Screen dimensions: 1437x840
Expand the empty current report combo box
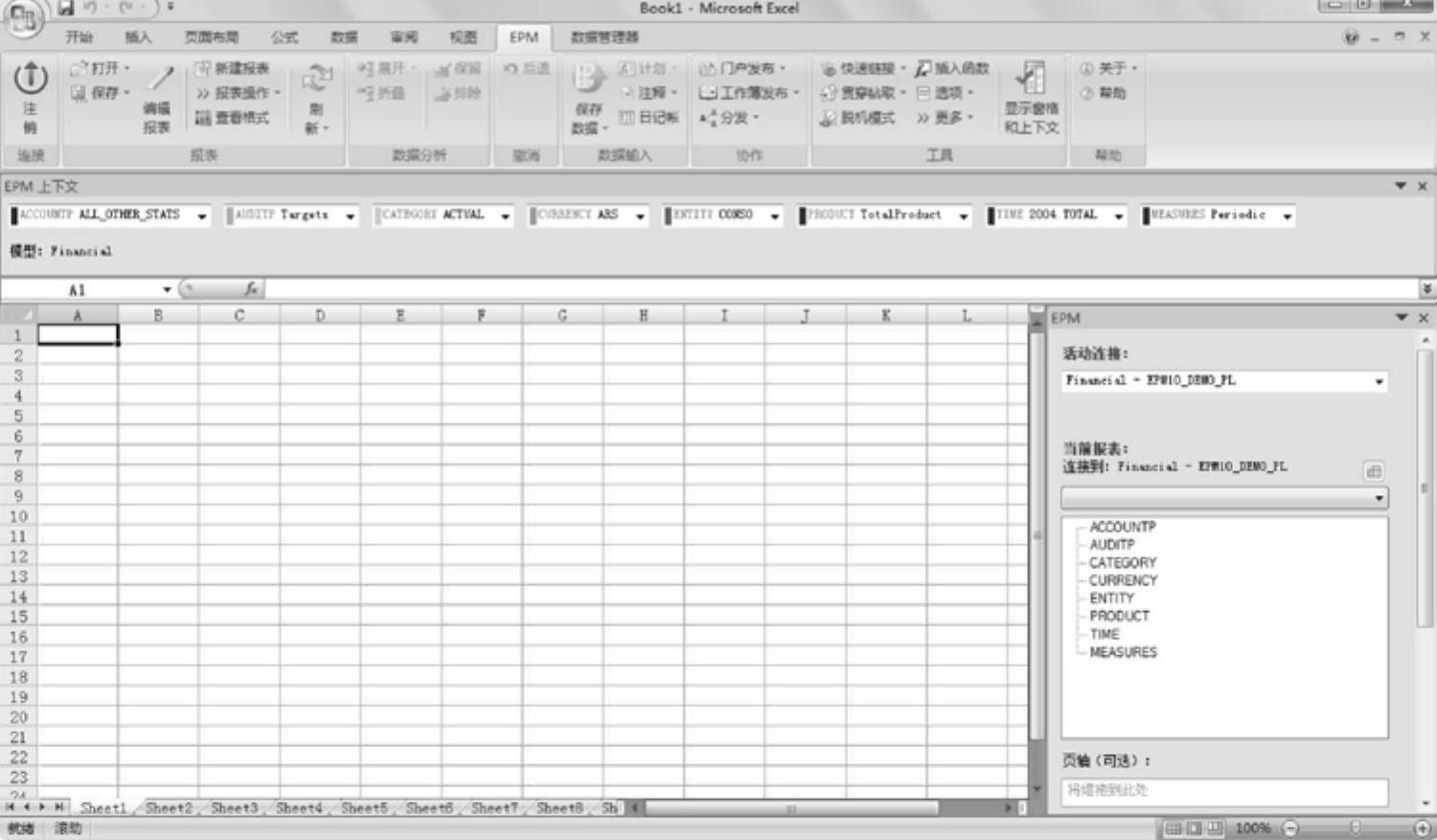click(x=1379, y=498)
